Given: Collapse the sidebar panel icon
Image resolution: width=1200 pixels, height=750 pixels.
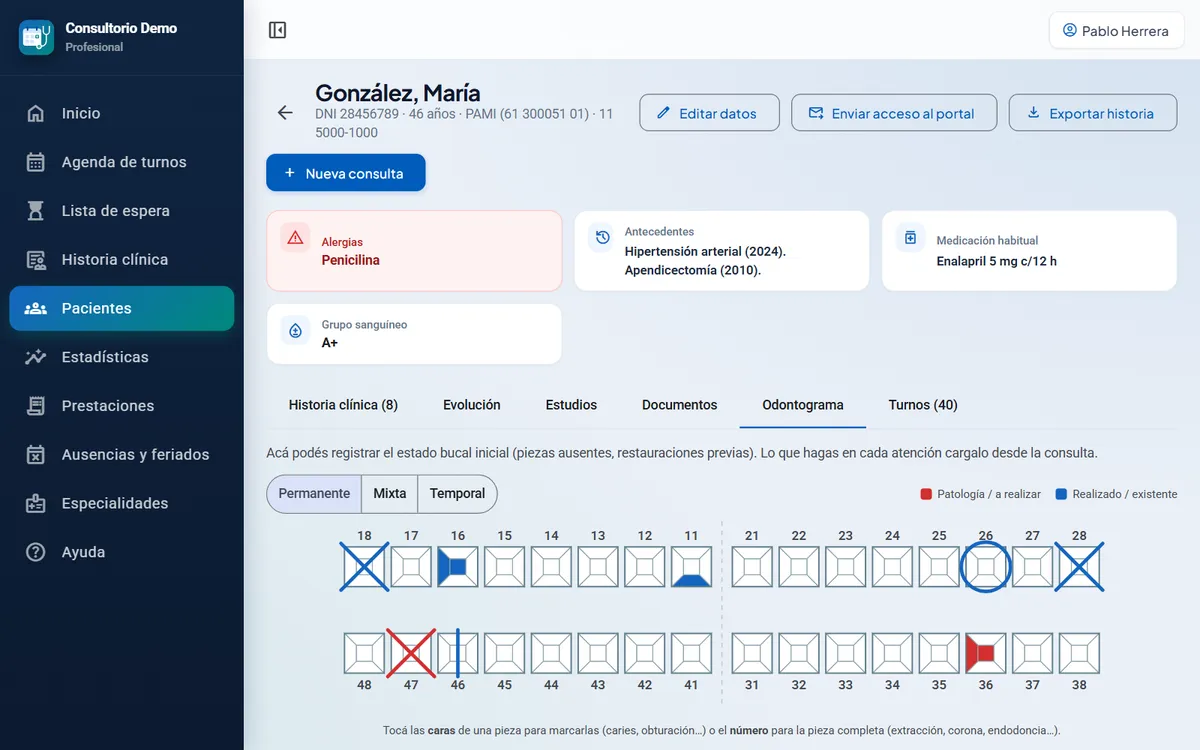Looking at the screenshot, I should pyautogui.click(x=278, y=30).
